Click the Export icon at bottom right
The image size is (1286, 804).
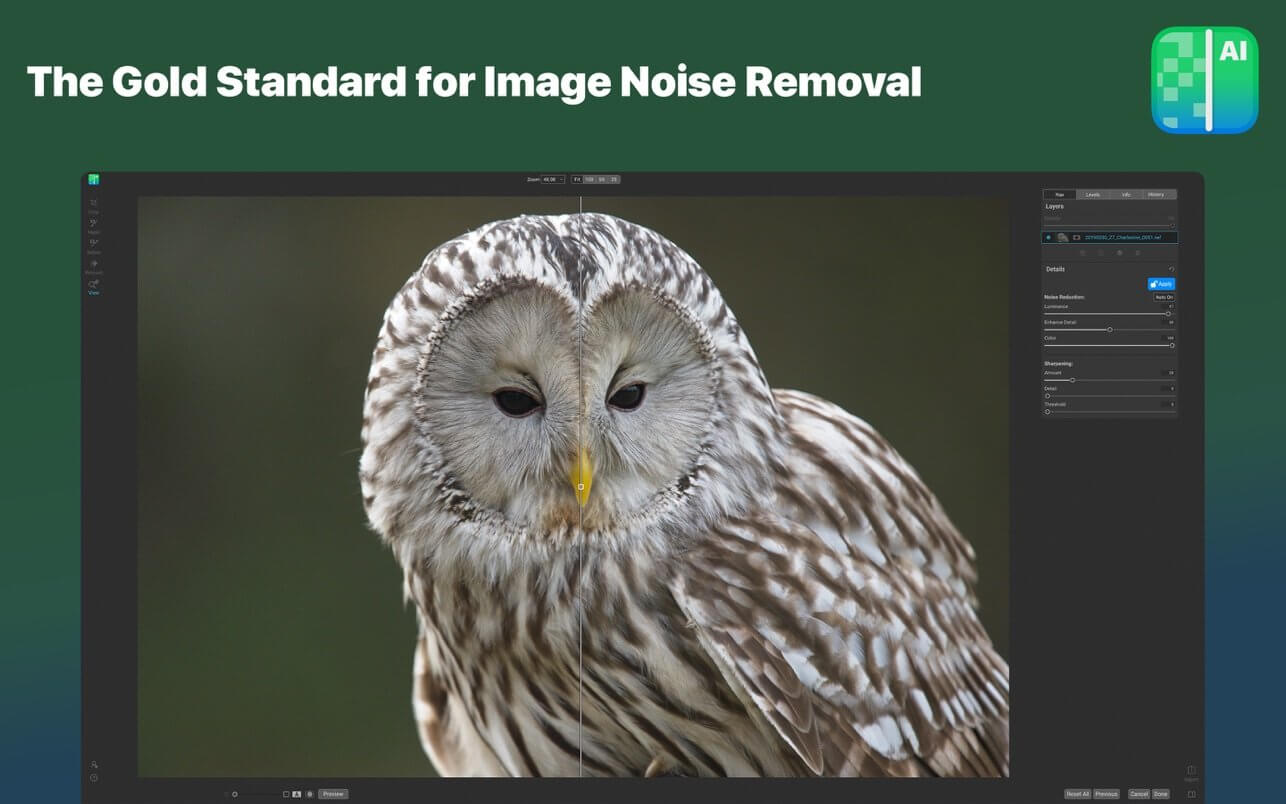1191,771
